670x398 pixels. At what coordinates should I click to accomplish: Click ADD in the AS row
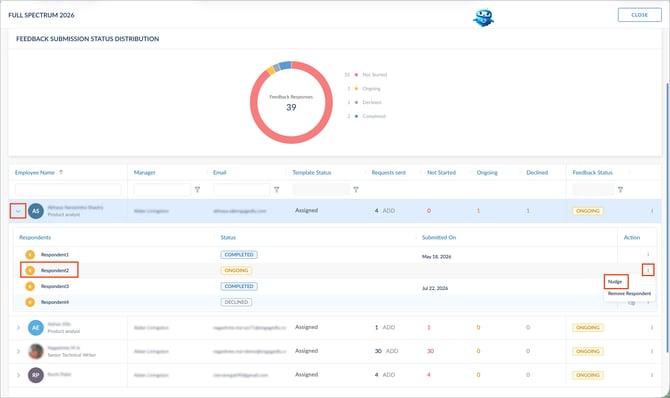(x=388, y=211)
